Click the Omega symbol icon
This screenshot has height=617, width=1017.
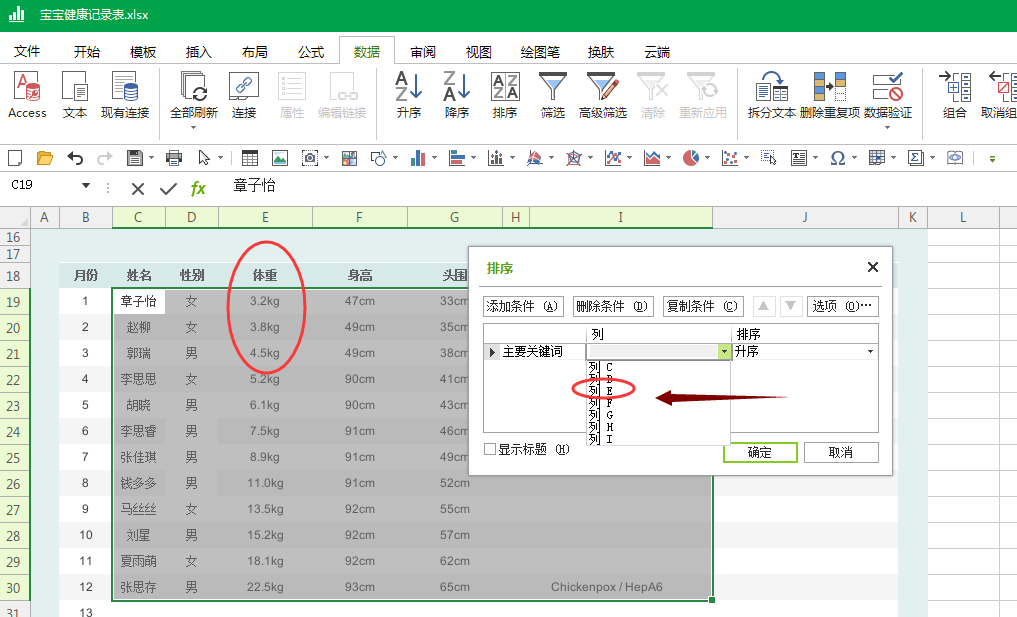click(x=837, y=158)
